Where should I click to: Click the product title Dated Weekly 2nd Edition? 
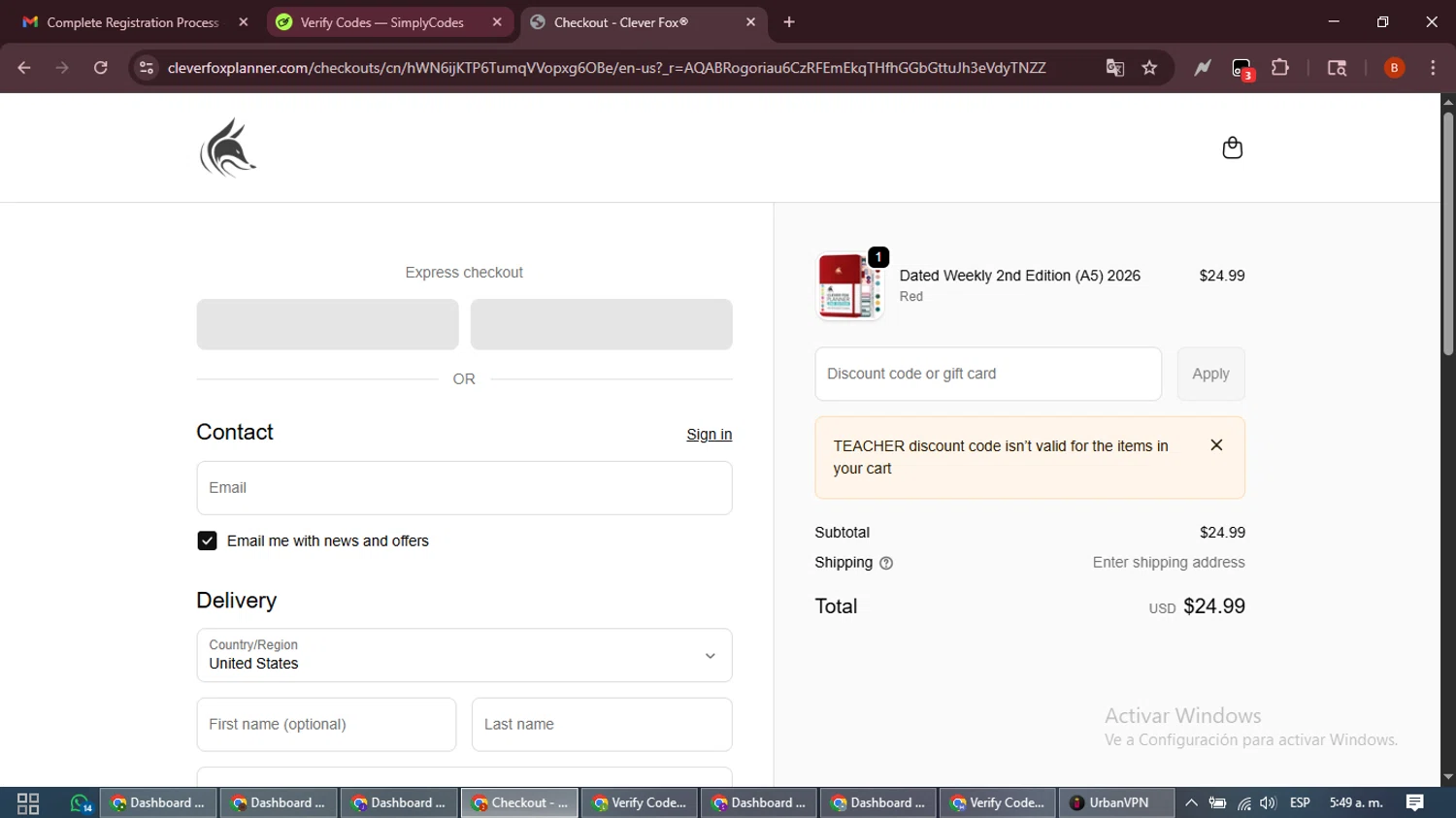click(x=1020, y=276)
